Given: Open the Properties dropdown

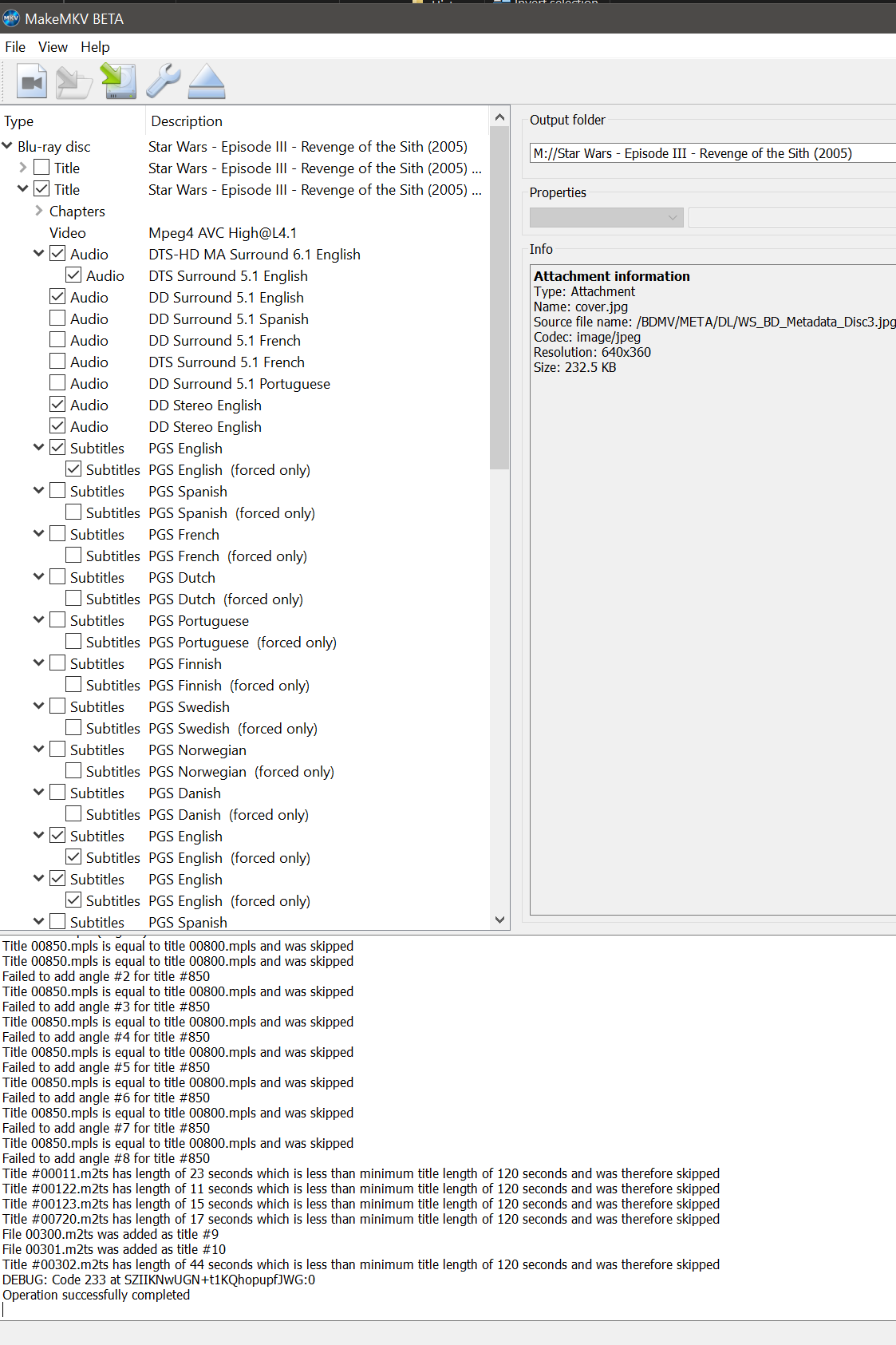Looking at the screenshot, I should [x=606, y=217].
